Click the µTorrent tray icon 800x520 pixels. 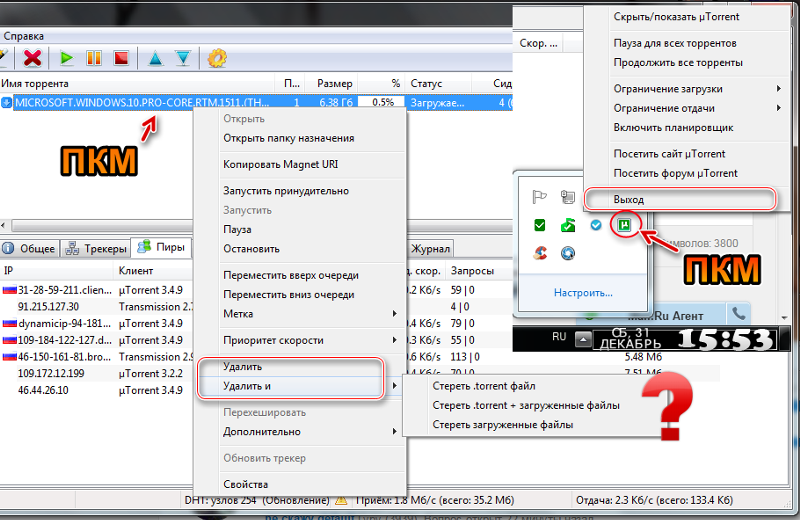(x=624, y=225)
